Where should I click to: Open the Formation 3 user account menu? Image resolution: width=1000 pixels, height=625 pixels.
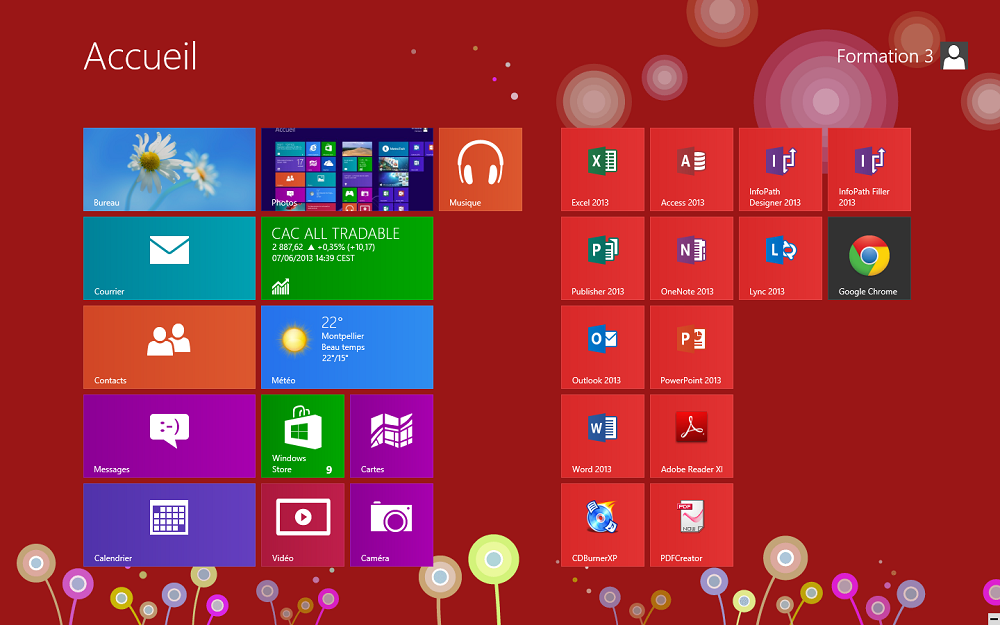point(902,56)
